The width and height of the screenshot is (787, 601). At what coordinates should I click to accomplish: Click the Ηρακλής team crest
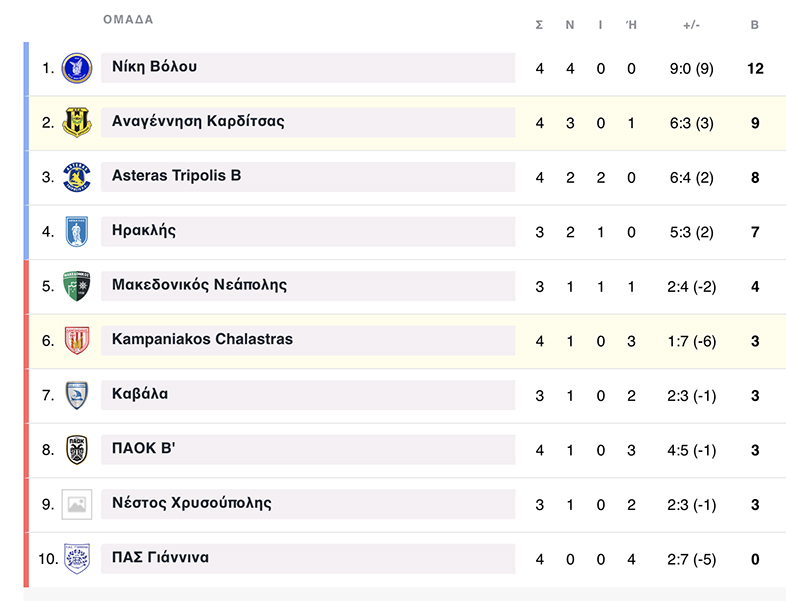(77, 231)
